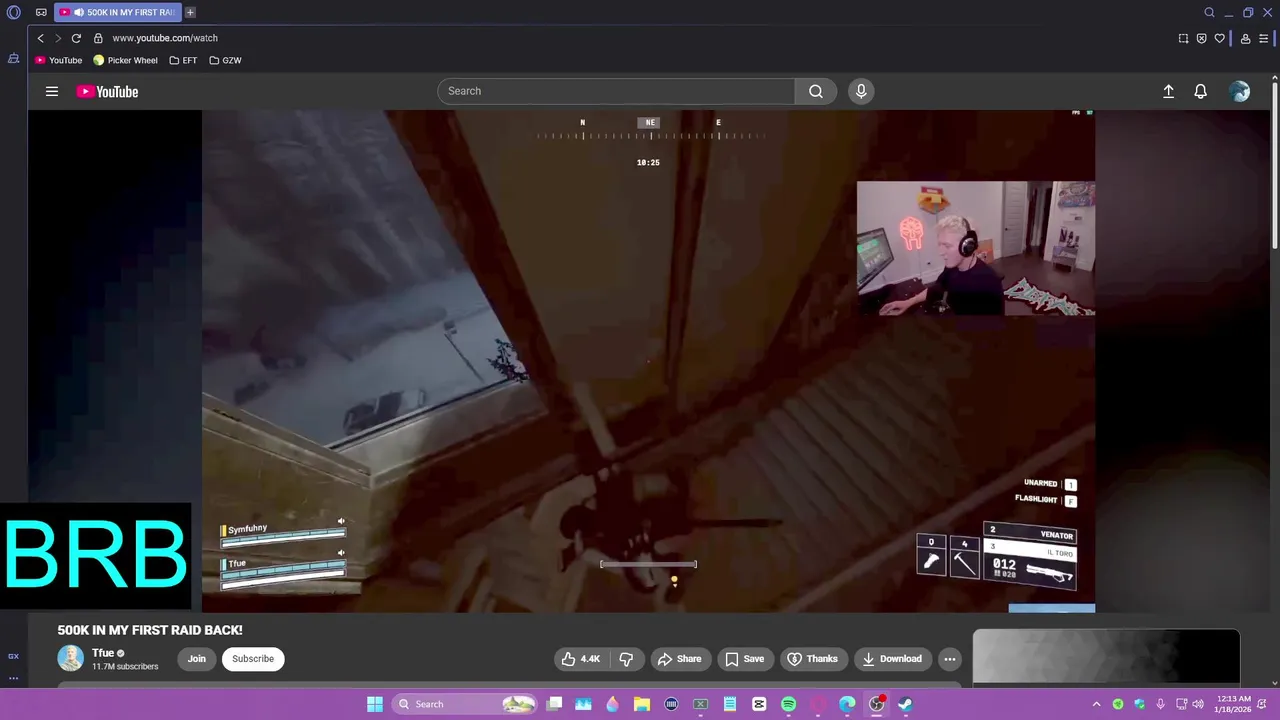Open the Easy Setup panel
Screen dimensions: 1280x720
(1263, 38)
